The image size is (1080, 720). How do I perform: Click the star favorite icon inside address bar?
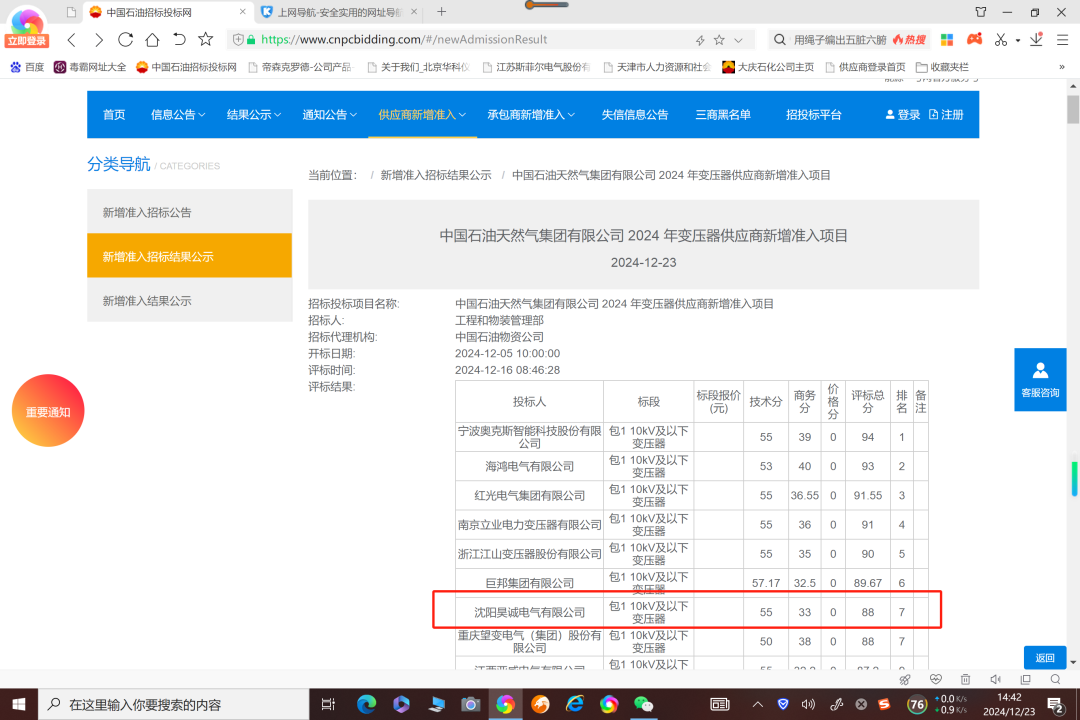pyautogui.click(x=719, y=40)
